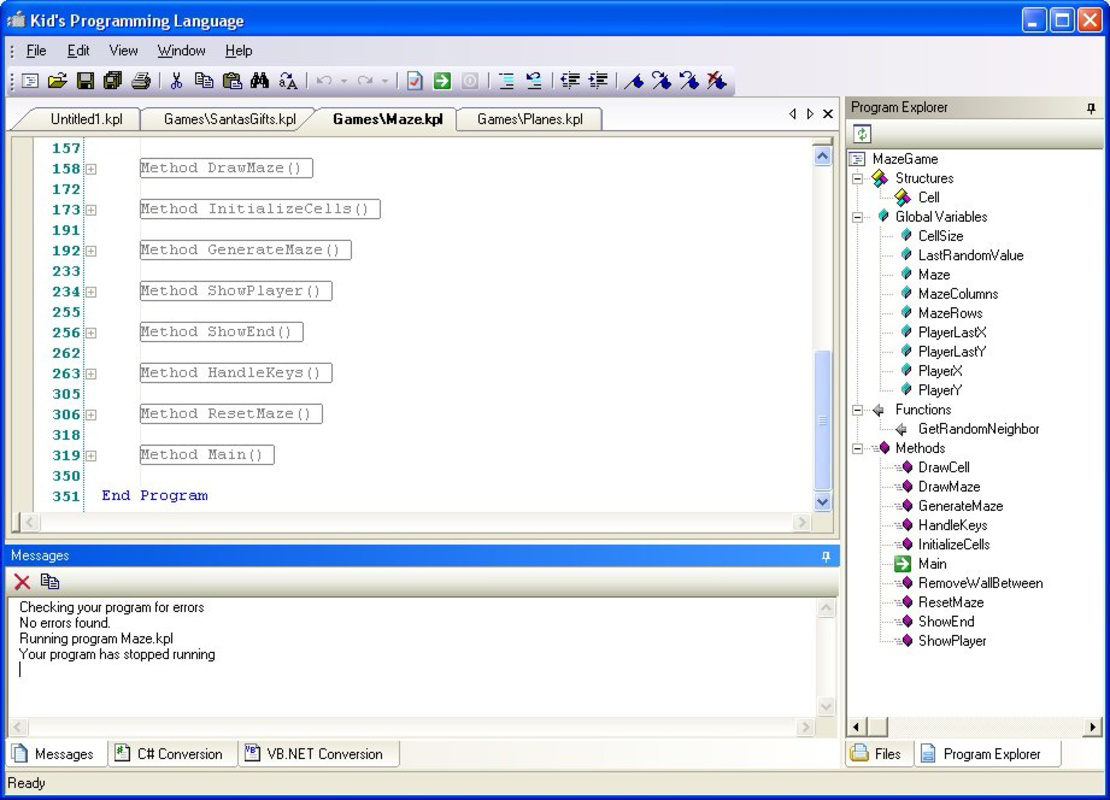
Task: Switch to the Files panel tab
Action: tap(879, 754)
